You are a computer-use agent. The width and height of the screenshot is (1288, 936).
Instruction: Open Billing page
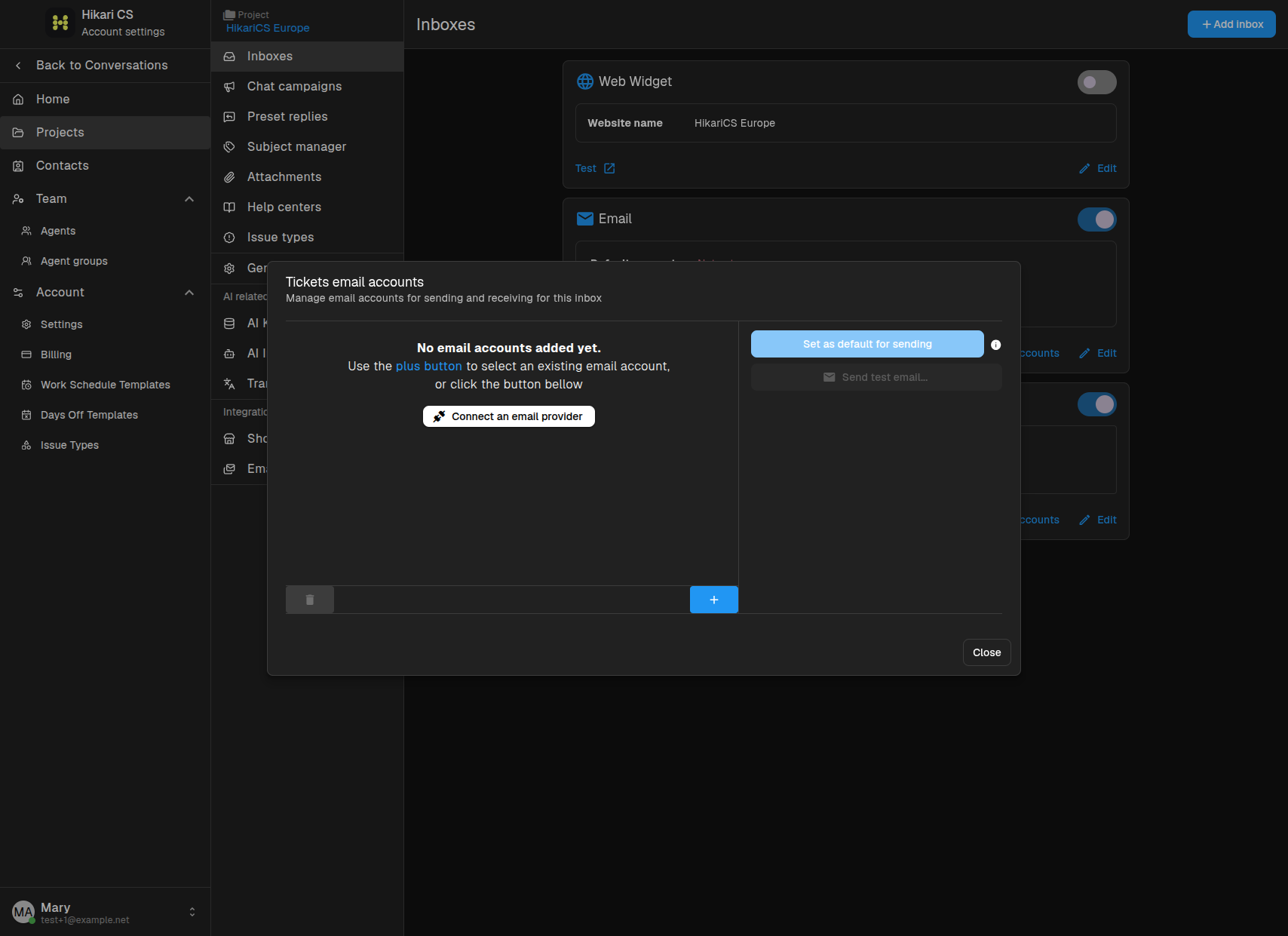[105, 354]
